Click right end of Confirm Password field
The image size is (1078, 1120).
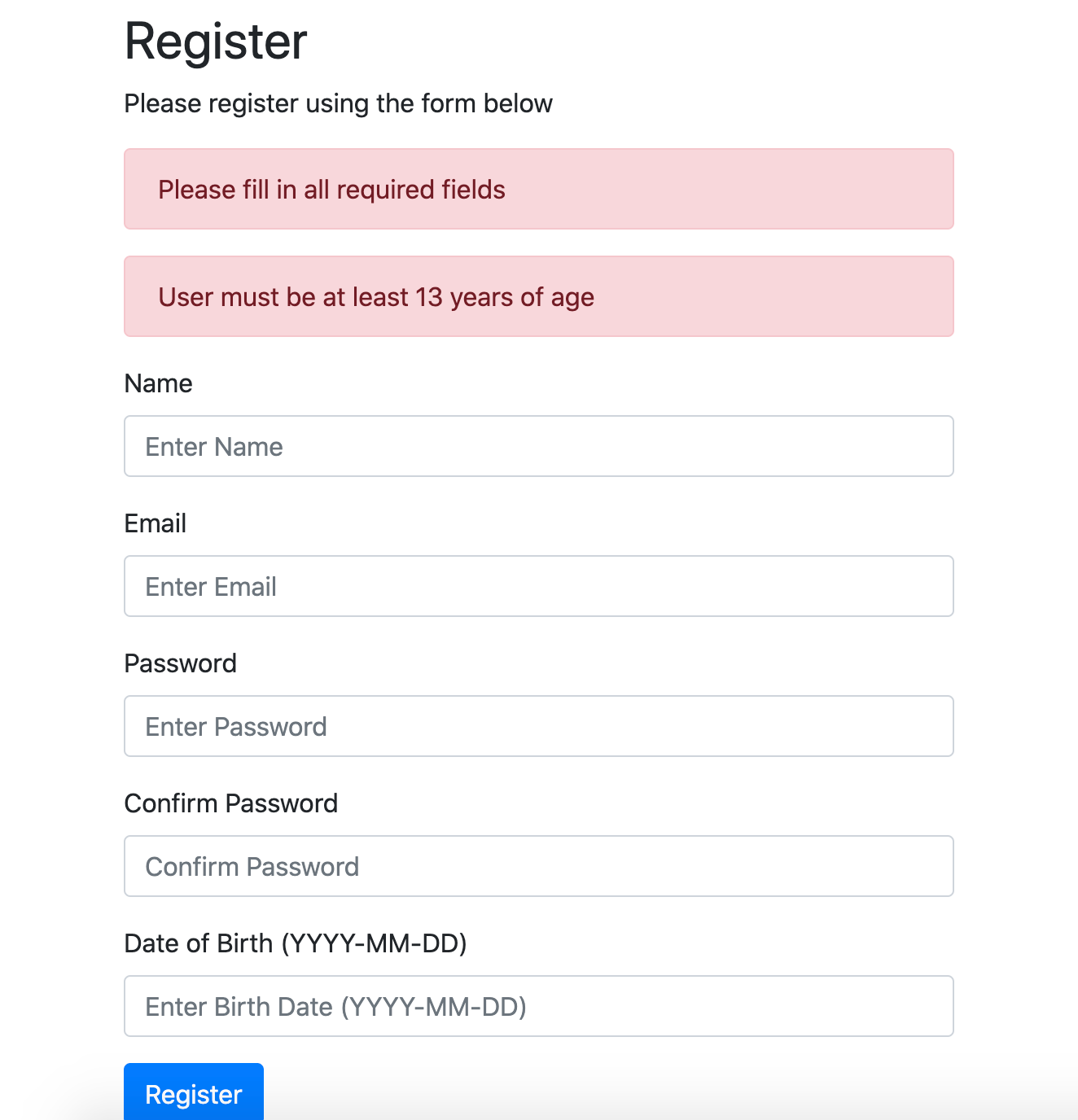(928, 866)
